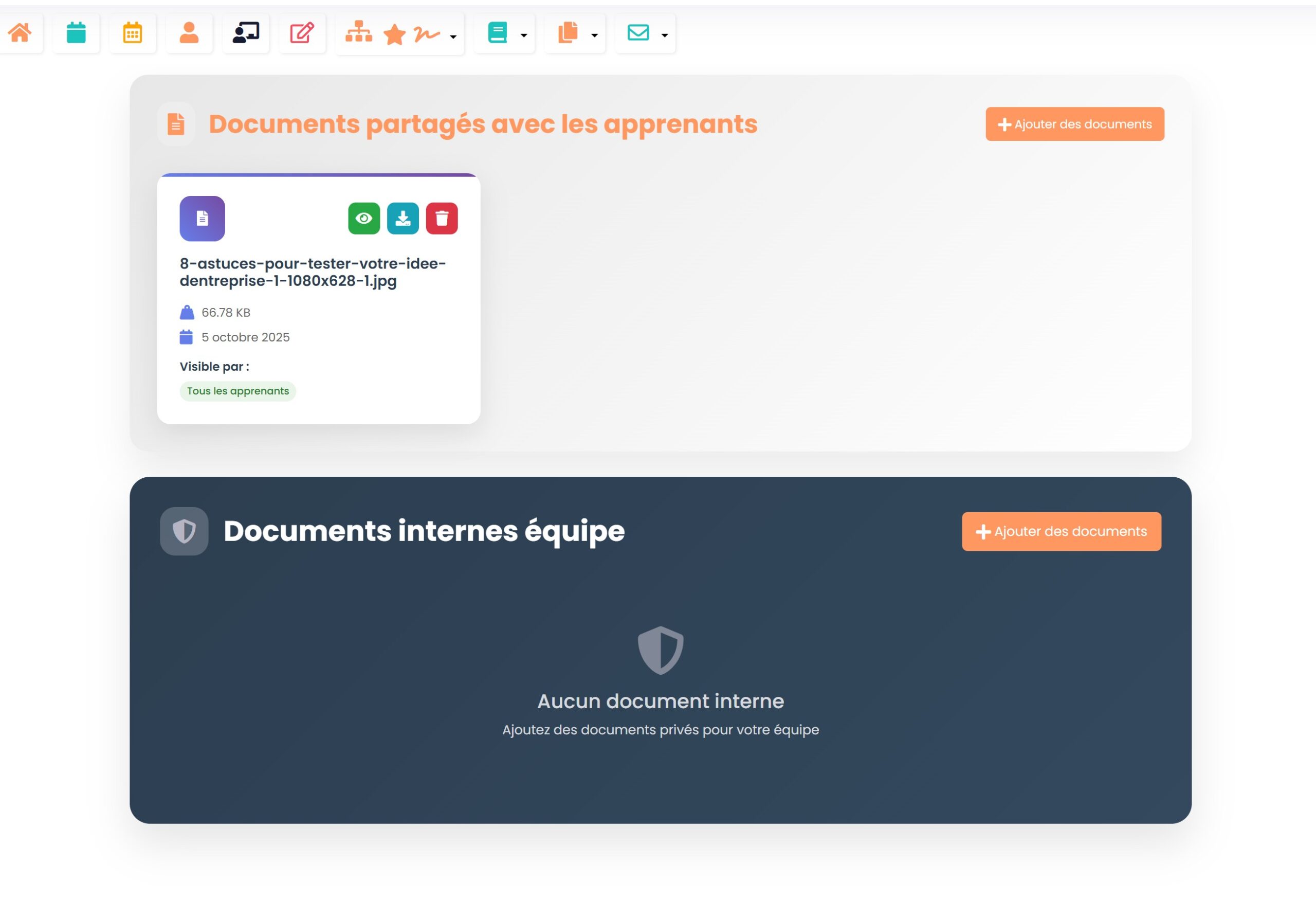
Task: Expand the orange documents copy dropdown
Action: 594,35
